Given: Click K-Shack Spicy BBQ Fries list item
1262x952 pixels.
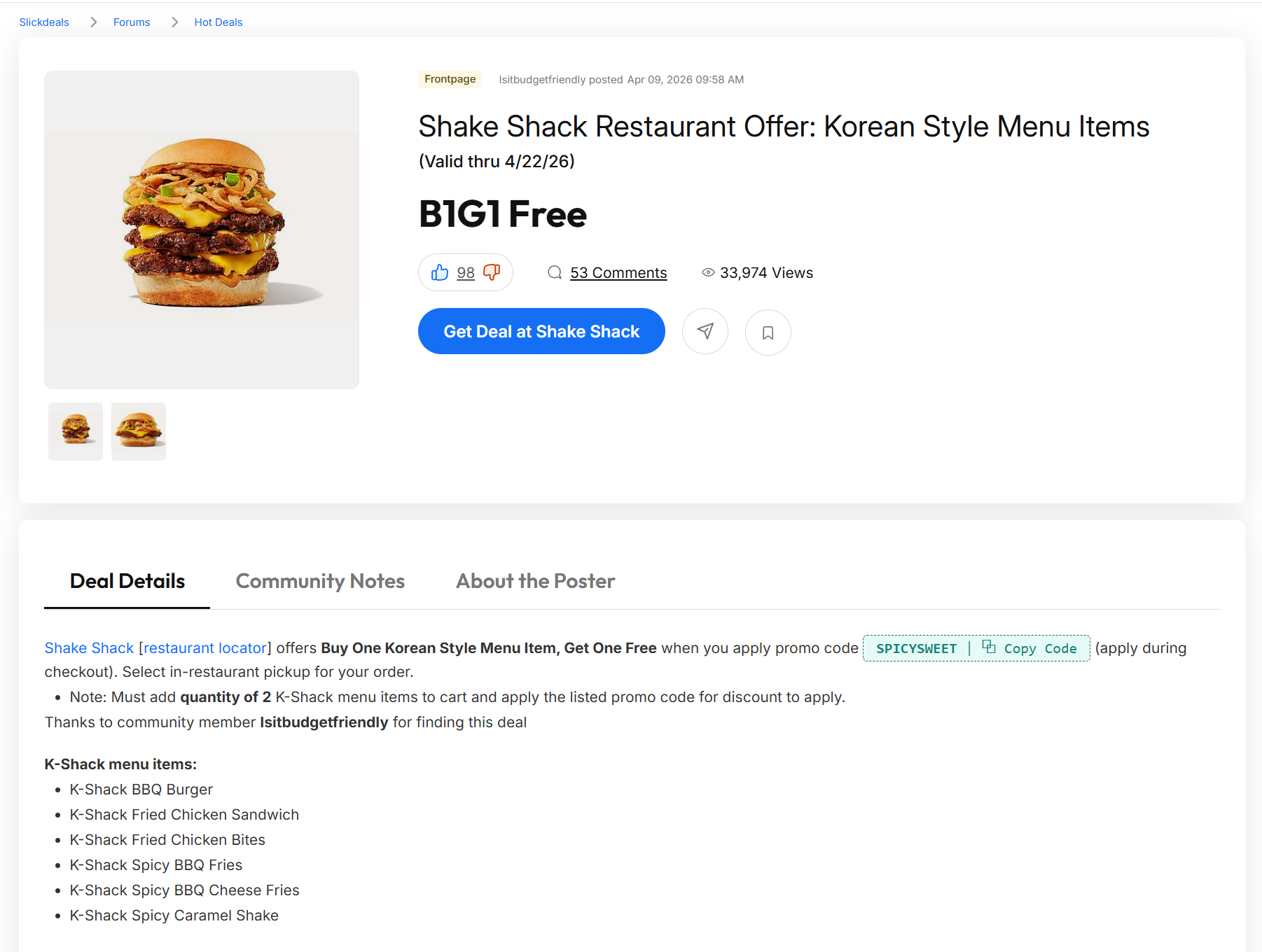Looking at the screenshot, I should tap(155, 865).
